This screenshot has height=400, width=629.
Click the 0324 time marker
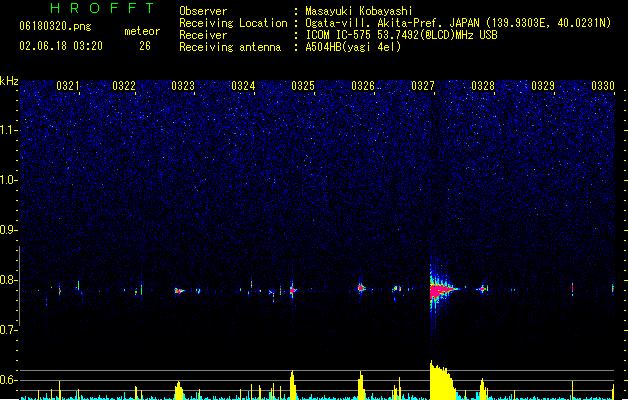243,86
